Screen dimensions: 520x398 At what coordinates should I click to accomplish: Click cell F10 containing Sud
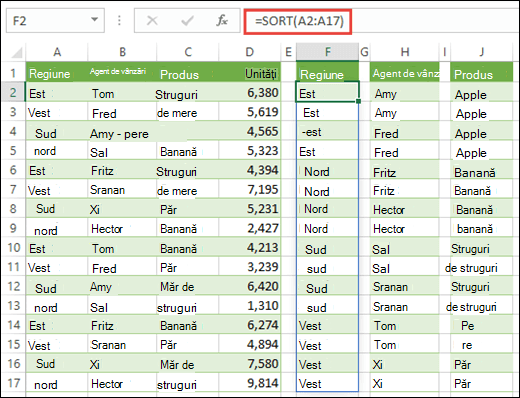tap(327, 247)
